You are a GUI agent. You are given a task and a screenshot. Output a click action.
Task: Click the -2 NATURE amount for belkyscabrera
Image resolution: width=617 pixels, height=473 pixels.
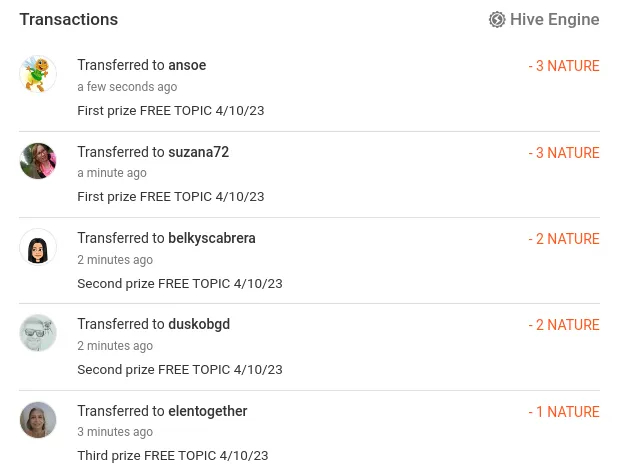[x=564, y=239]
